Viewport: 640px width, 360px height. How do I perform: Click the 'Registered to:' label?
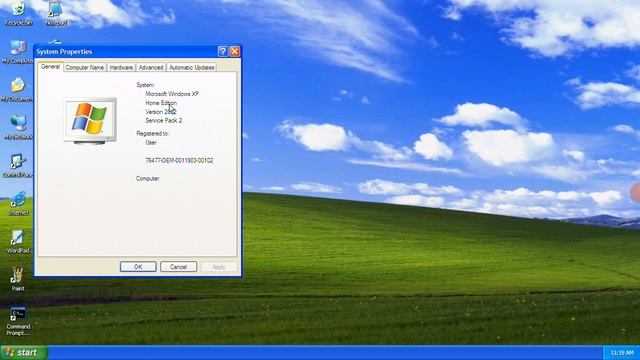[152, 133]
